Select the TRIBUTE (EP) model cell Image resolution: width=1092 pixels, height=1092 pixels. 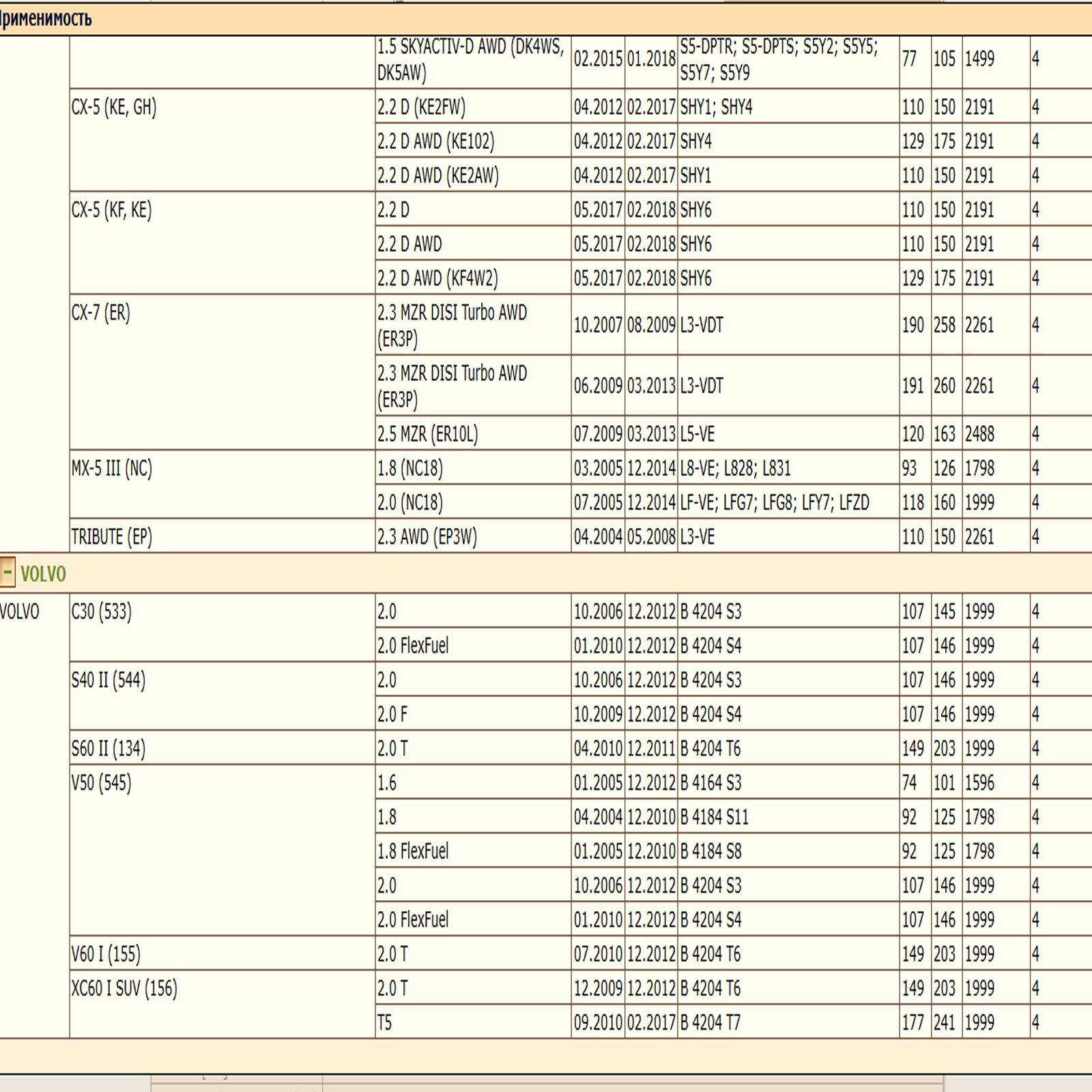(111, 537)
